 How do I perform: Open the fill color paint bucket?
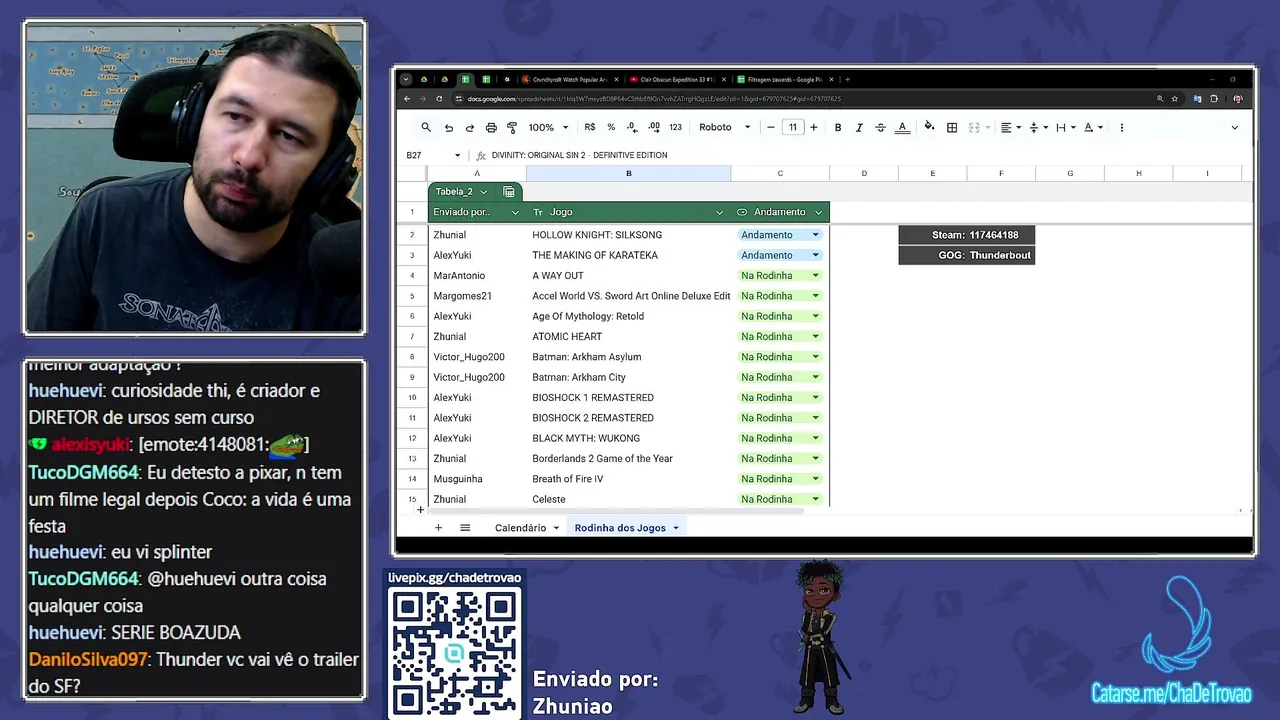click(x=930, y=127)
